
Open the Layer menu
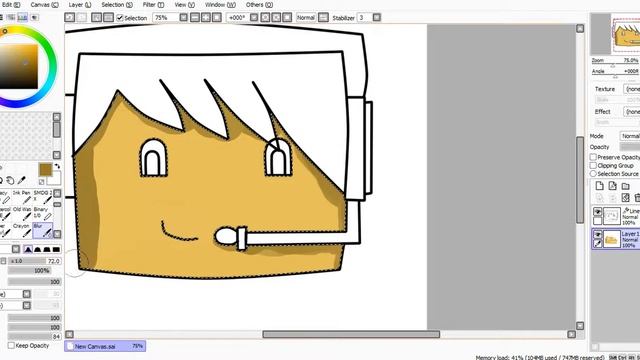pyautogui.click(x=79, y=5)
